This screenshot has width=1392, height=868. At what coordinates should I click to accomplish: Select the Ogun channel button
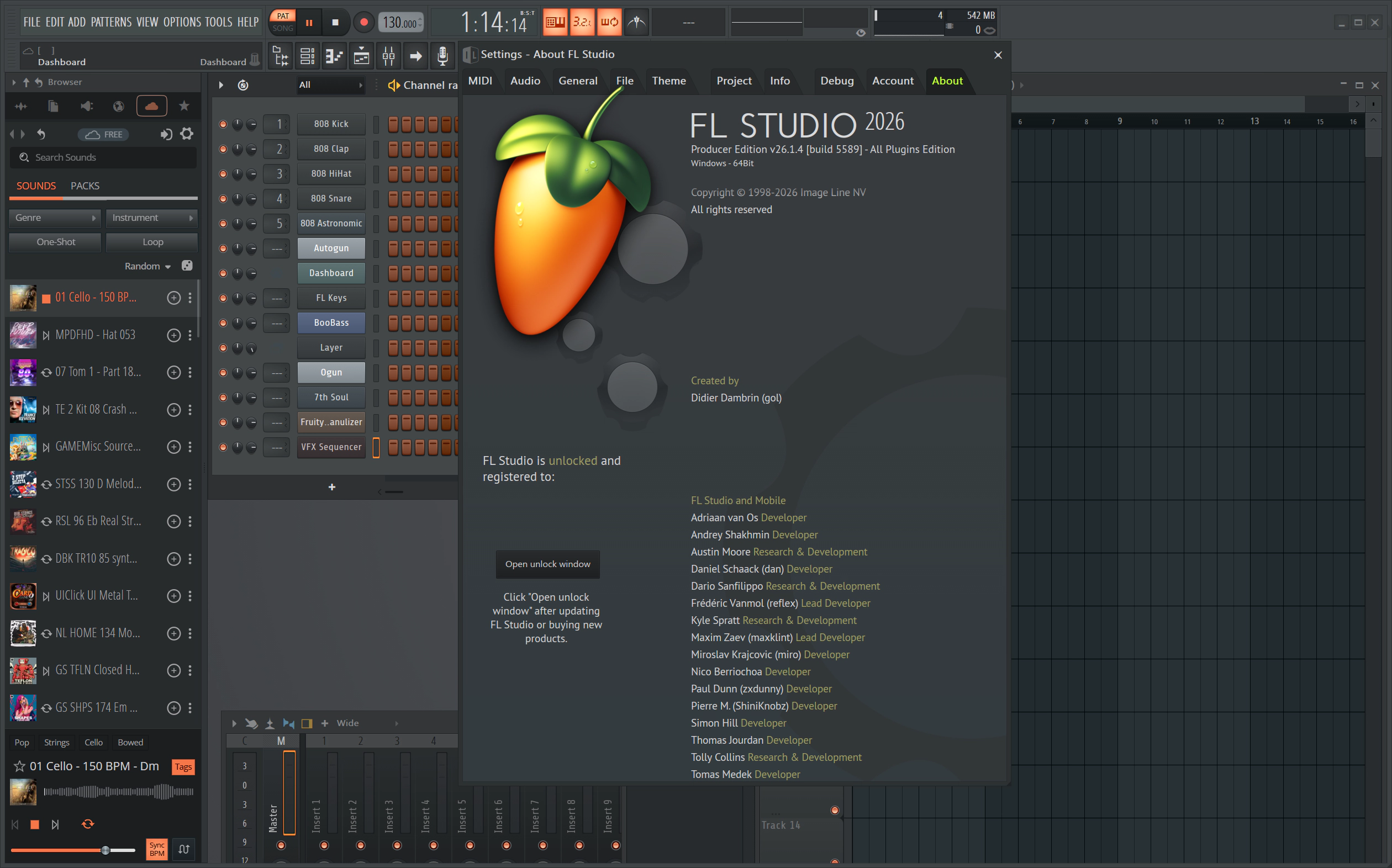331,373
